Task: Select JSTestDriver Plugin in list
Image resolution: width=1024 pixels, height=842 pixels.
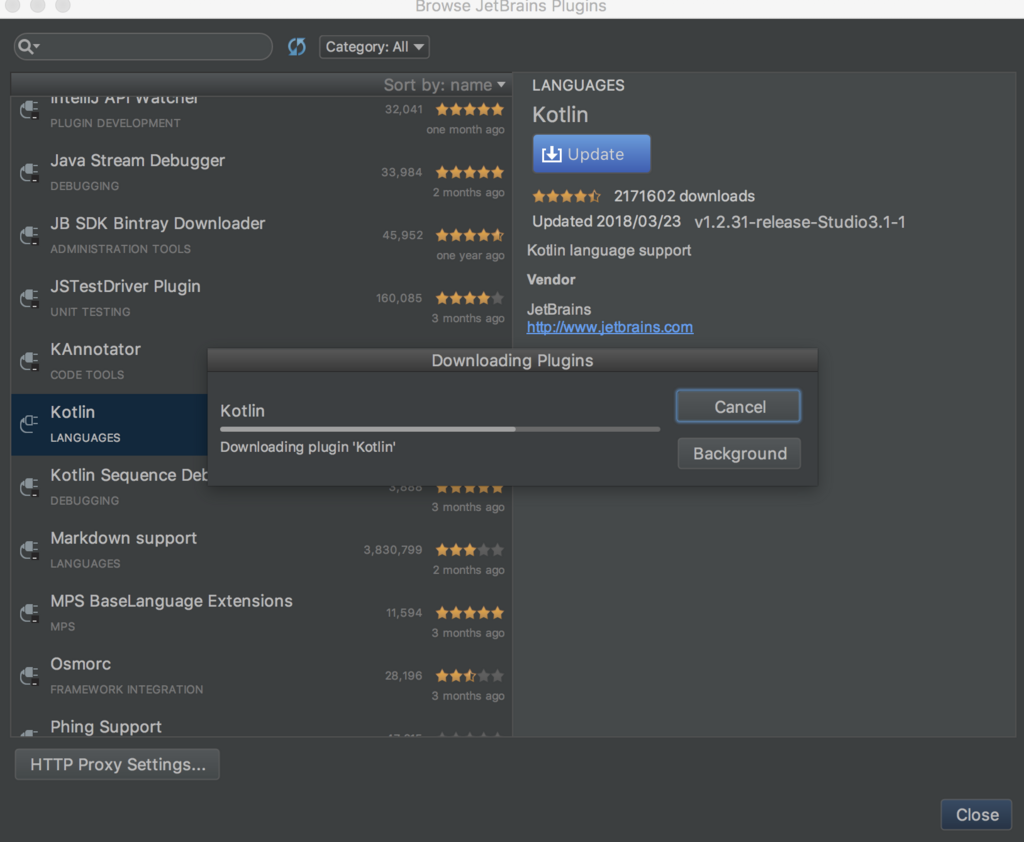Action: point(261,299)
